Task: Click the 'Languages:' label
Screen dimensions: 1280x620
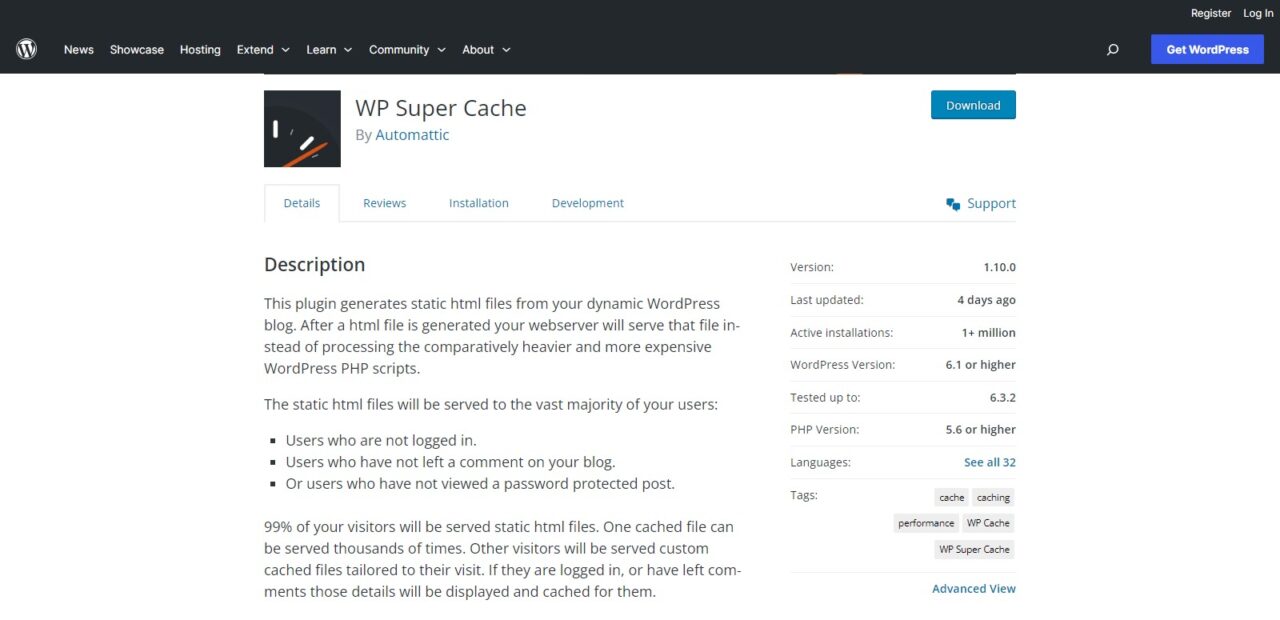Action: [821, 462]
